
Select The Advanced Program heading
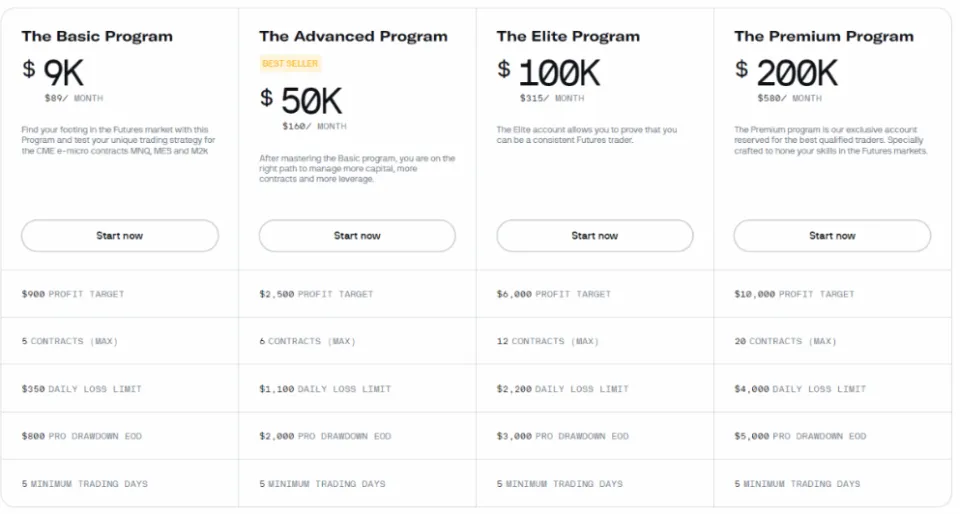pos(353,36)
